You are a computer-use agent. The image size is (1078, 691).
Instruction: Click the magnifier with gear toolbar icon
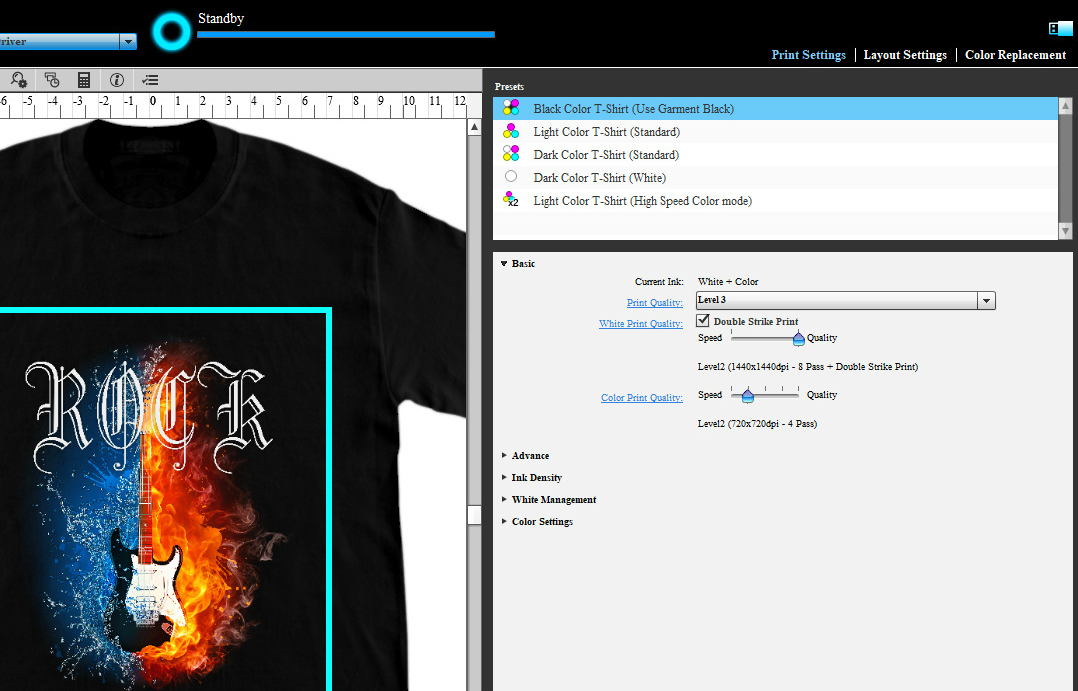(19, 80)
